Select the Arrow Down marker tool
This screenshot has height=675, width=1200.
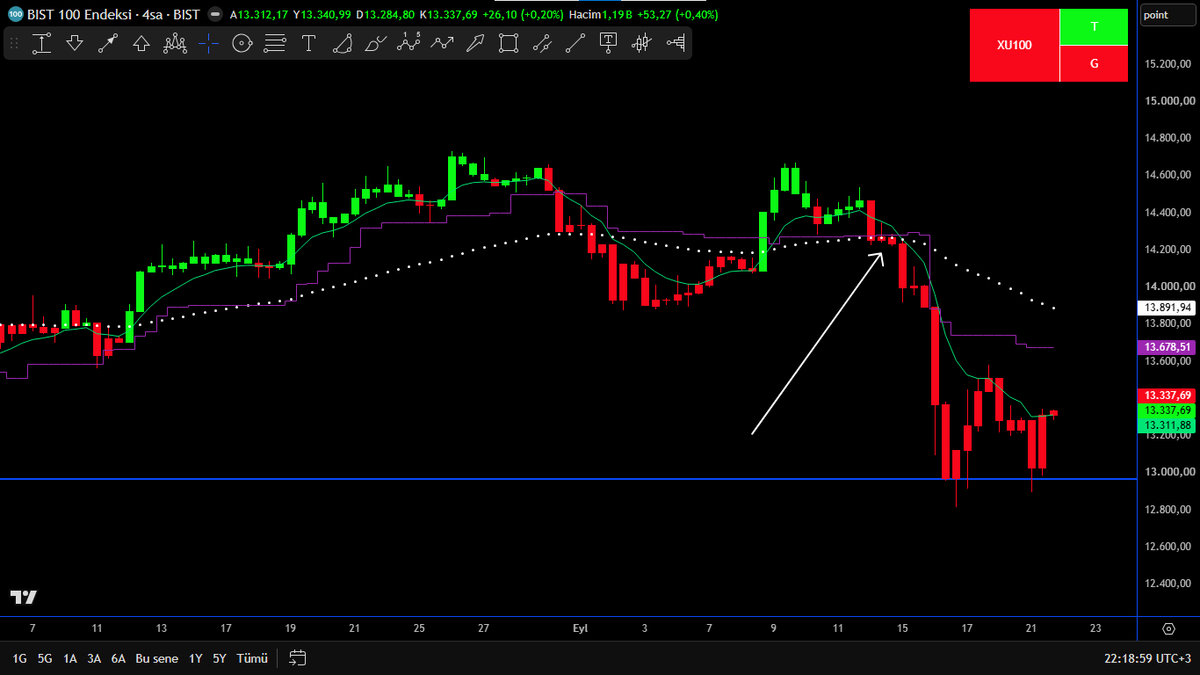(x=75, y=43)
